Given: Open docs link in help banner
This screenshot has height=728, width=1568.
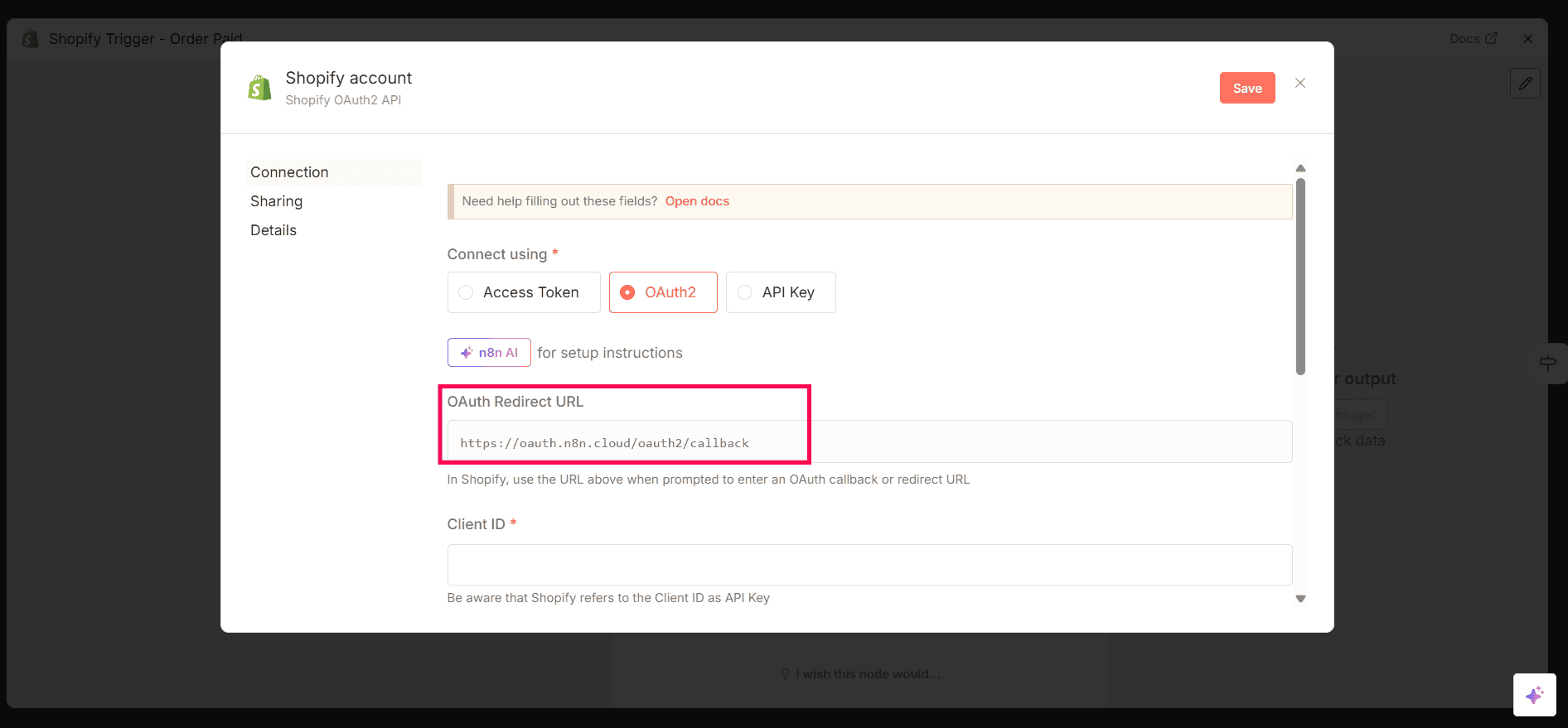Looking at the screenshot, I should click(x=697, y=201).
